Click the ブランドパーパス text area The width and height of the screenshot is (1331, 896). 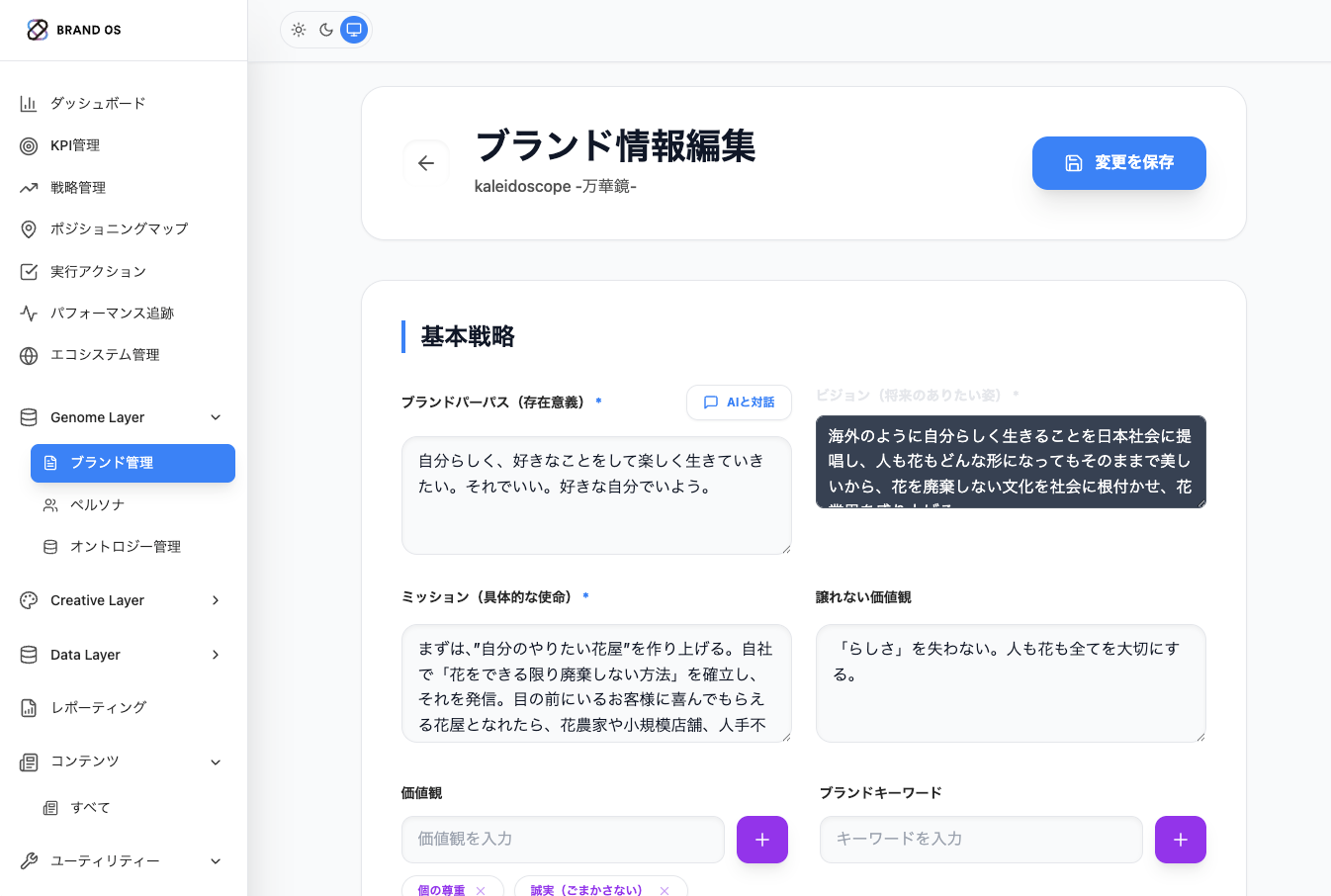point(595,495)
